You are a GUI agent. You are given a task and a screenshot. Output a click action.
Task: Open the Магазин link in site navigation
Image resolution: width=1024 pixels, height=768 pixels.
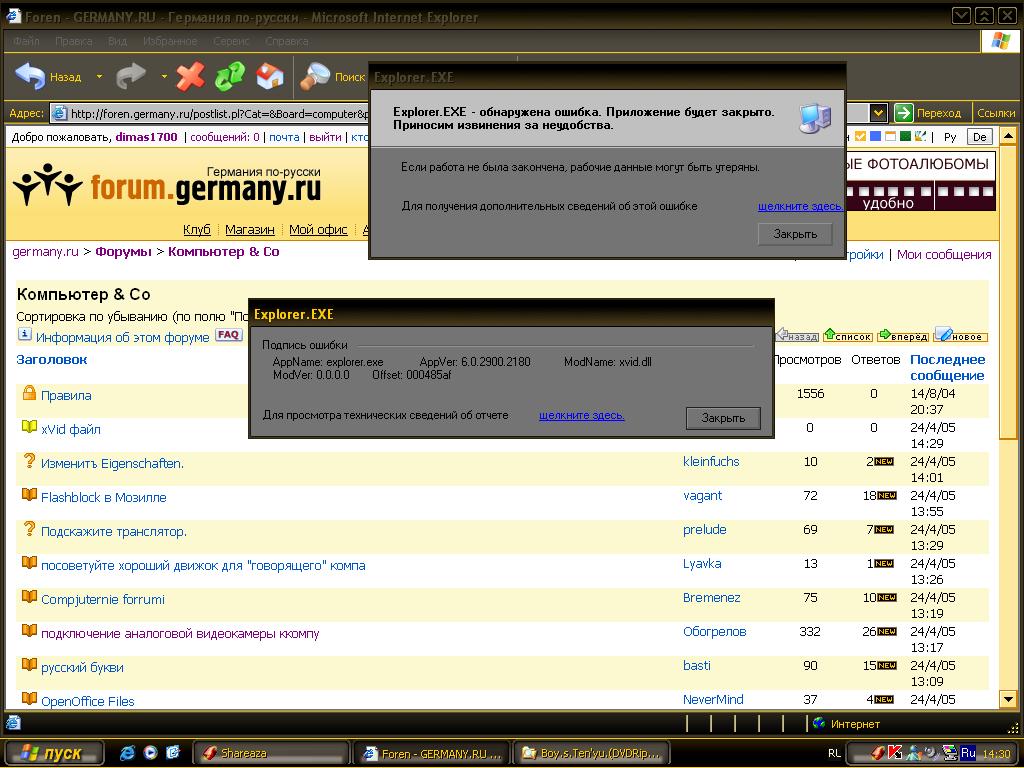(249, 229)
